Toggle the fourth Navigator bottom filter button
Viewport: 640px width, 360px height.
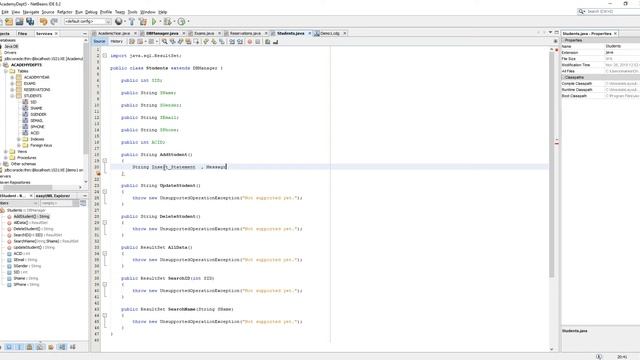point(40,347)
